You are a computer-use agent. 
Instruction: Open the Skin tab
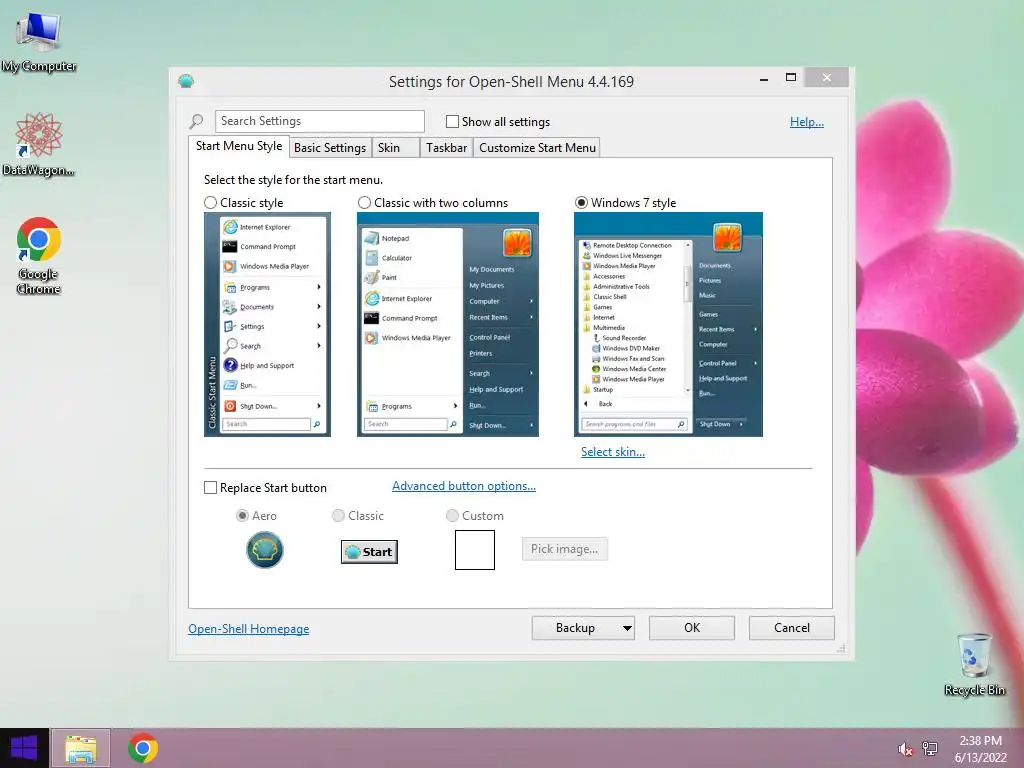pyautogui.click(x=395, y=148)
